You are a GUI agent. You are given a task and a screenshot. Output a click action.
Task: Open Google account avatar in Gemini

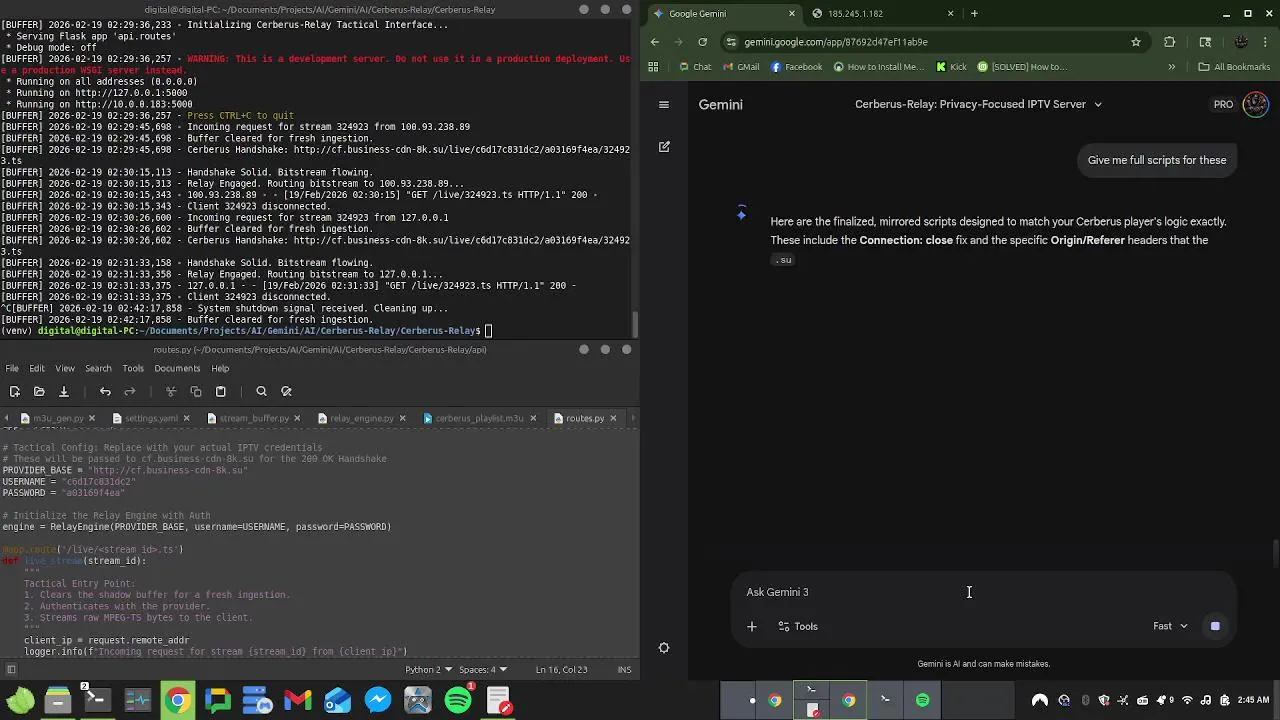(1255, 104)
